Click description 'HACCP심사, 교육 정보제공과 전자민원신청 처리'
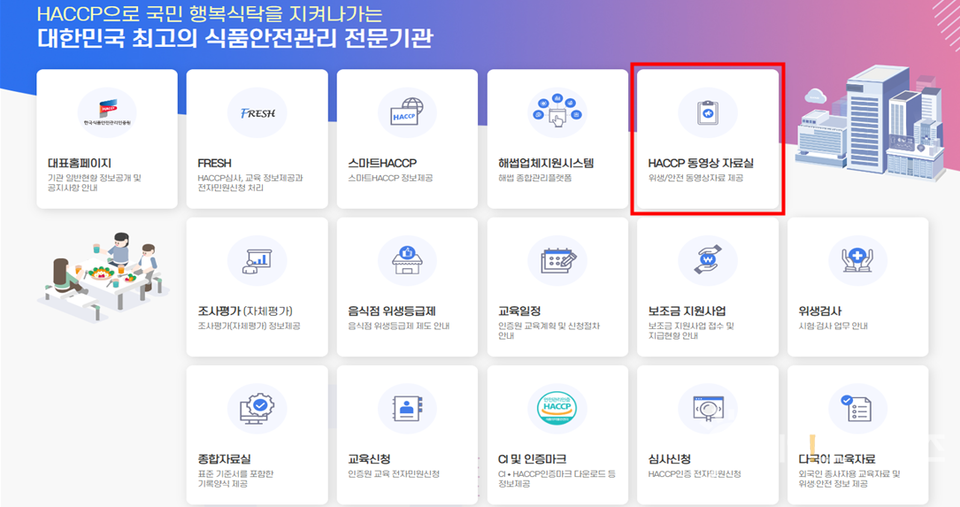 250,182
